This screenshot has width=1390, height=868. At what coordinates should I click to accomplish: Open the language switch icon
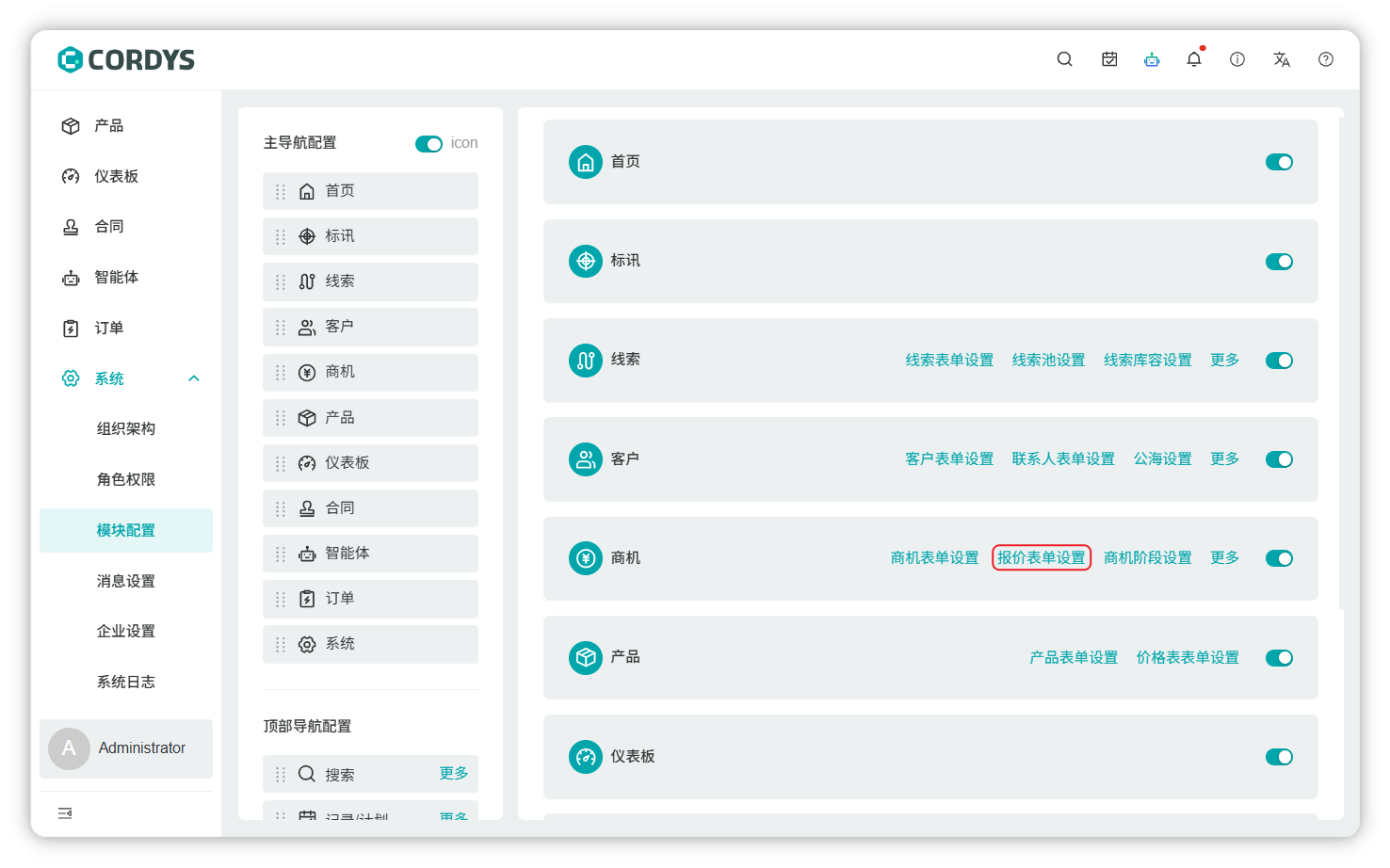pos(1282,59)
